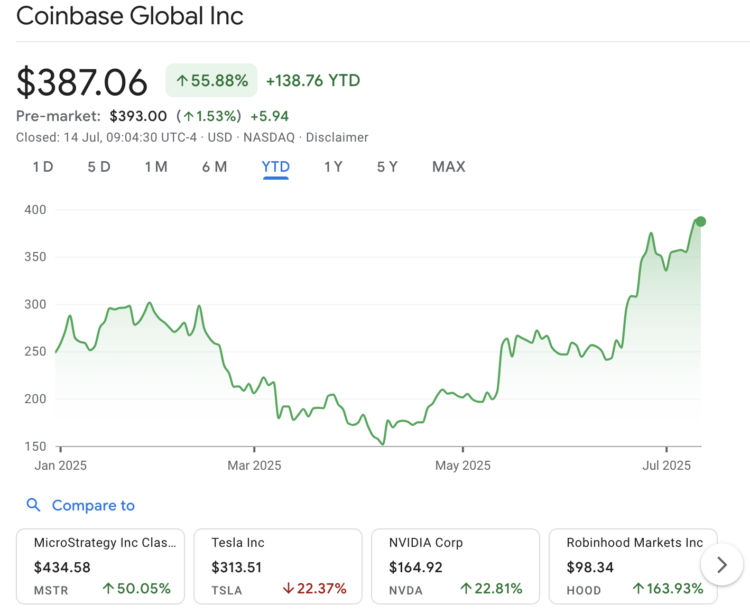Viewport: 750px width, 614px height.
Task: Open the Disclaimer link
Action: [x=337, y=138]
